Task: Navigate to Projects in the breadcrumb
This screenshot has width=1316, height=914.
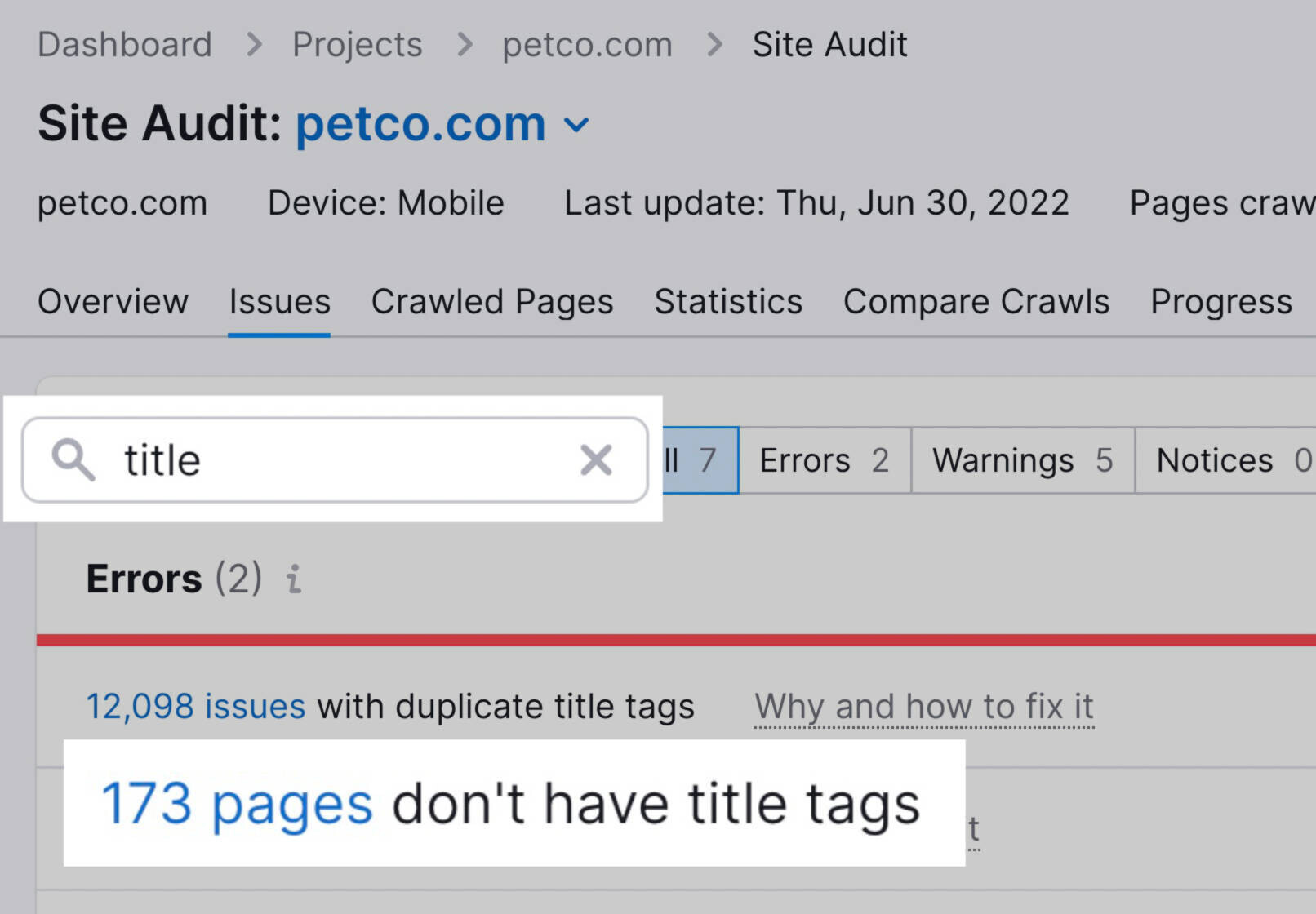Action: 356,44
